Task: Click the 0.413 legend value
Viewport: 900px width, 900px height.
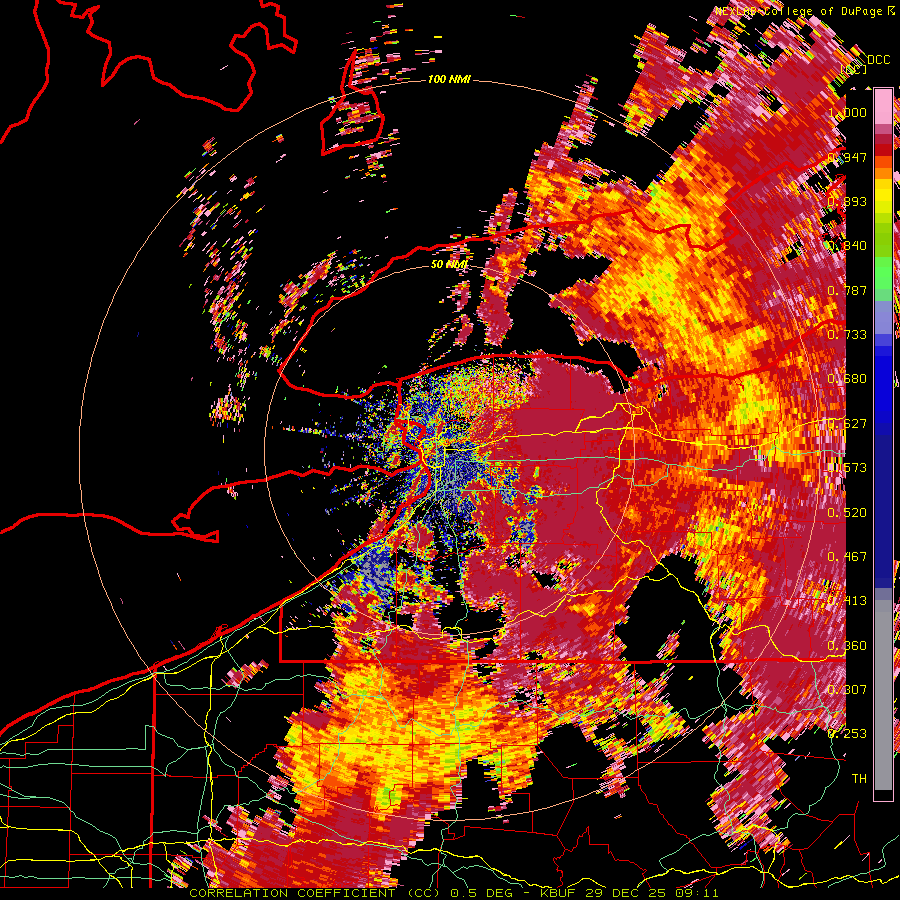Action: 847,601
